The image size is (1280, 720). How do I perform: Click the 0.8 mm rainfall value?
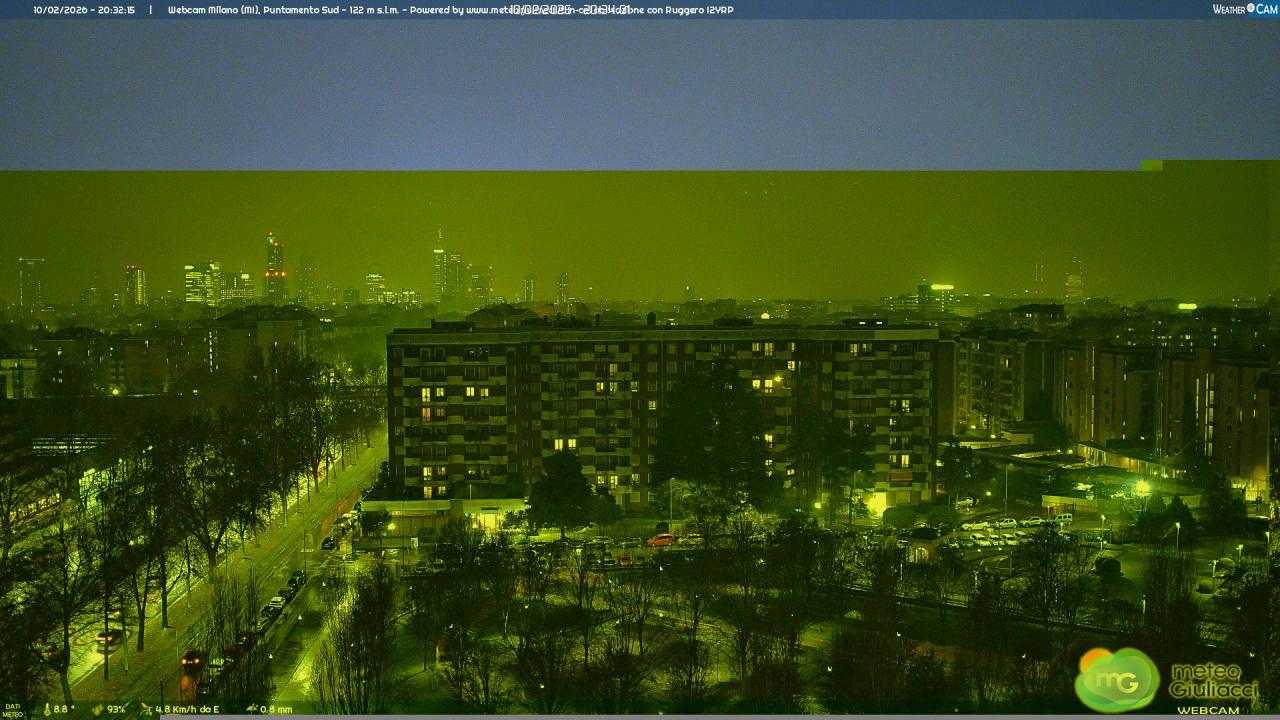(276, 709)
